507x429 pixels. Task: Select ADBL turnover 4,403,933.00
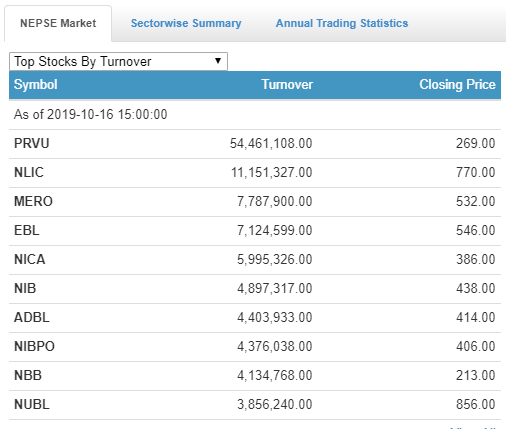(x=275, y=317)
